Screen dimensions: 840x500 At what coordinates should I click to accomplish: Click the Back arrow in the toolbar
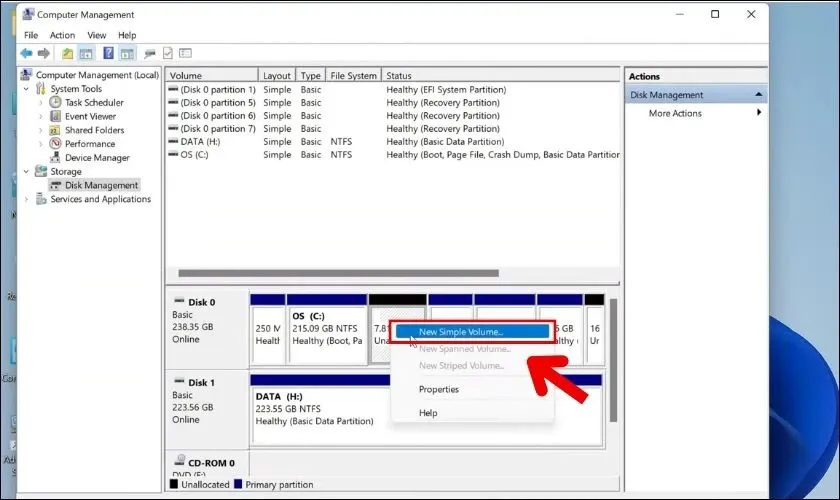[26, 53]
